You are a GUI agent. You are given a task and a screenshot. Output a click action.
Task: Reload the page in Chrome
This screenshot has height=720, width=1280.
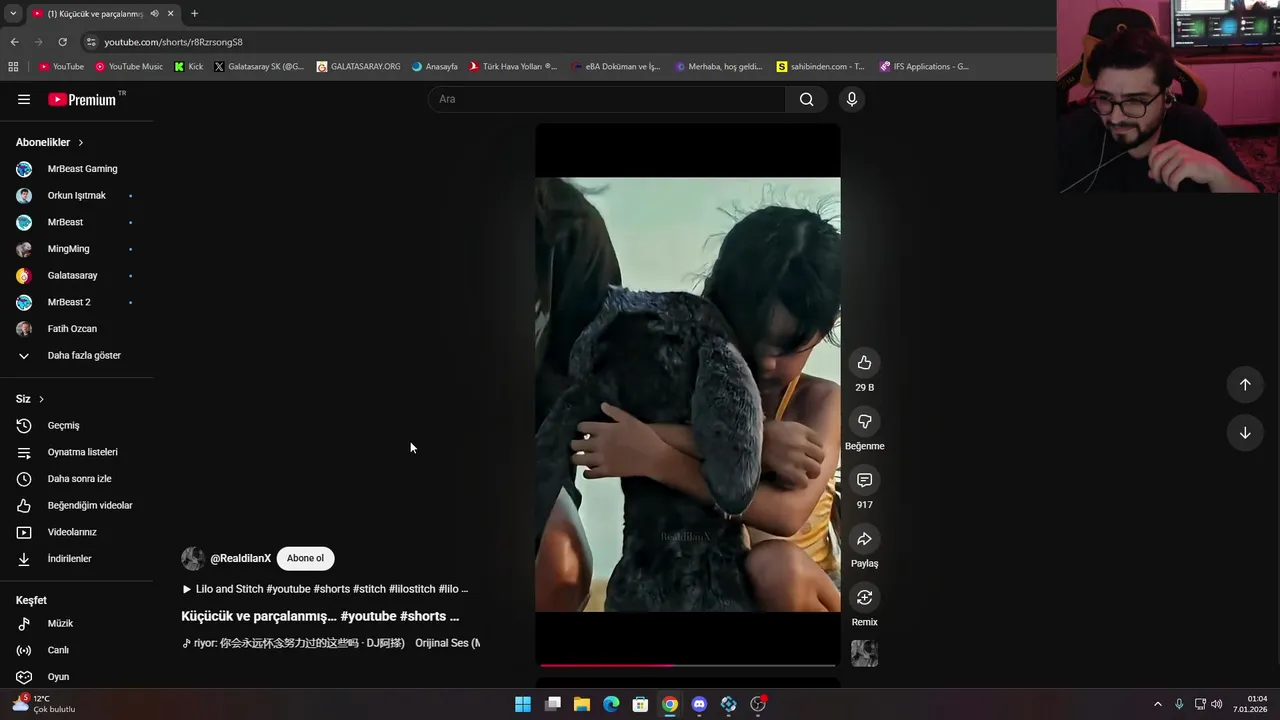(62, 42)
